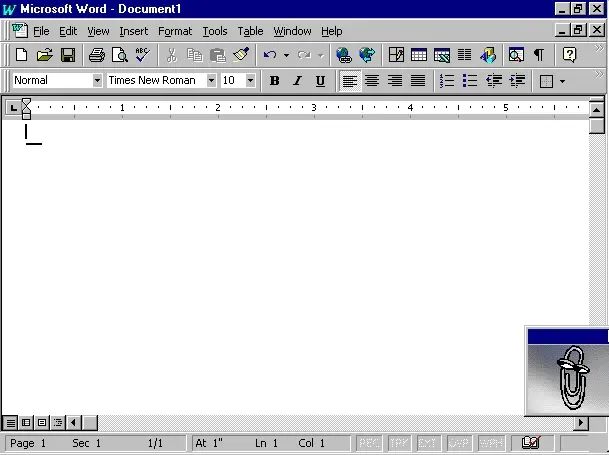609x455 pixels.
Task: Click the Outside Border button
Action: tap(546, 81)
